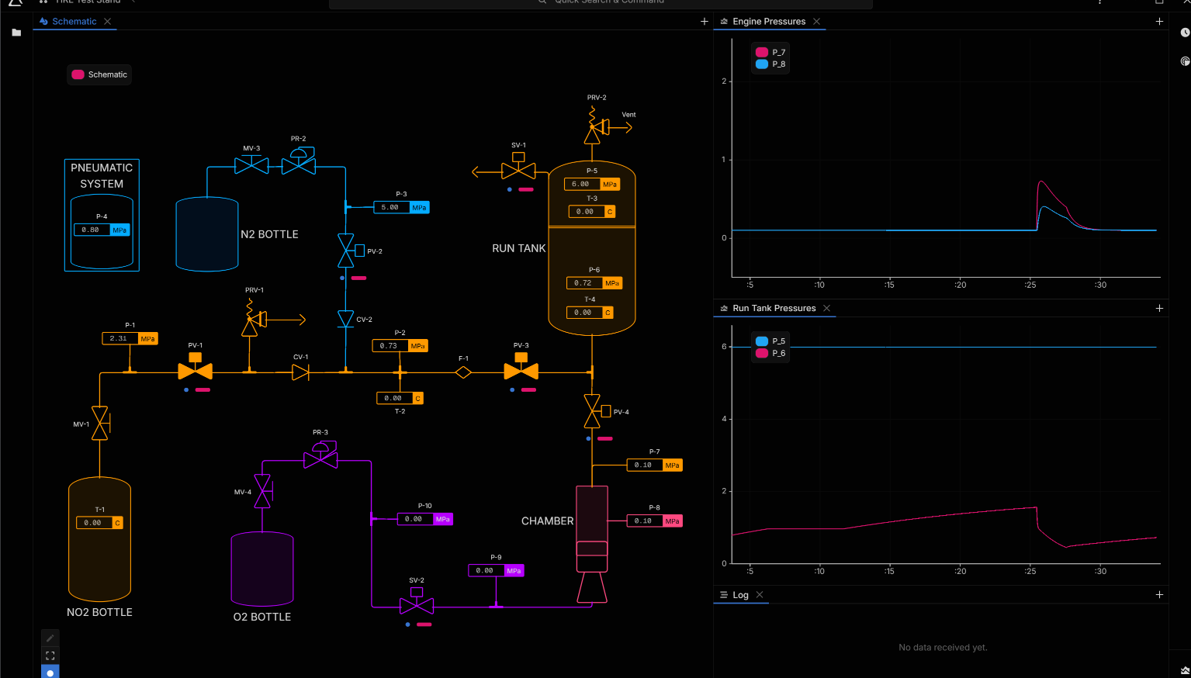
Task: Select the CHAMBER engine symbol
Action: pyautogui.click(x=592, y=544)
